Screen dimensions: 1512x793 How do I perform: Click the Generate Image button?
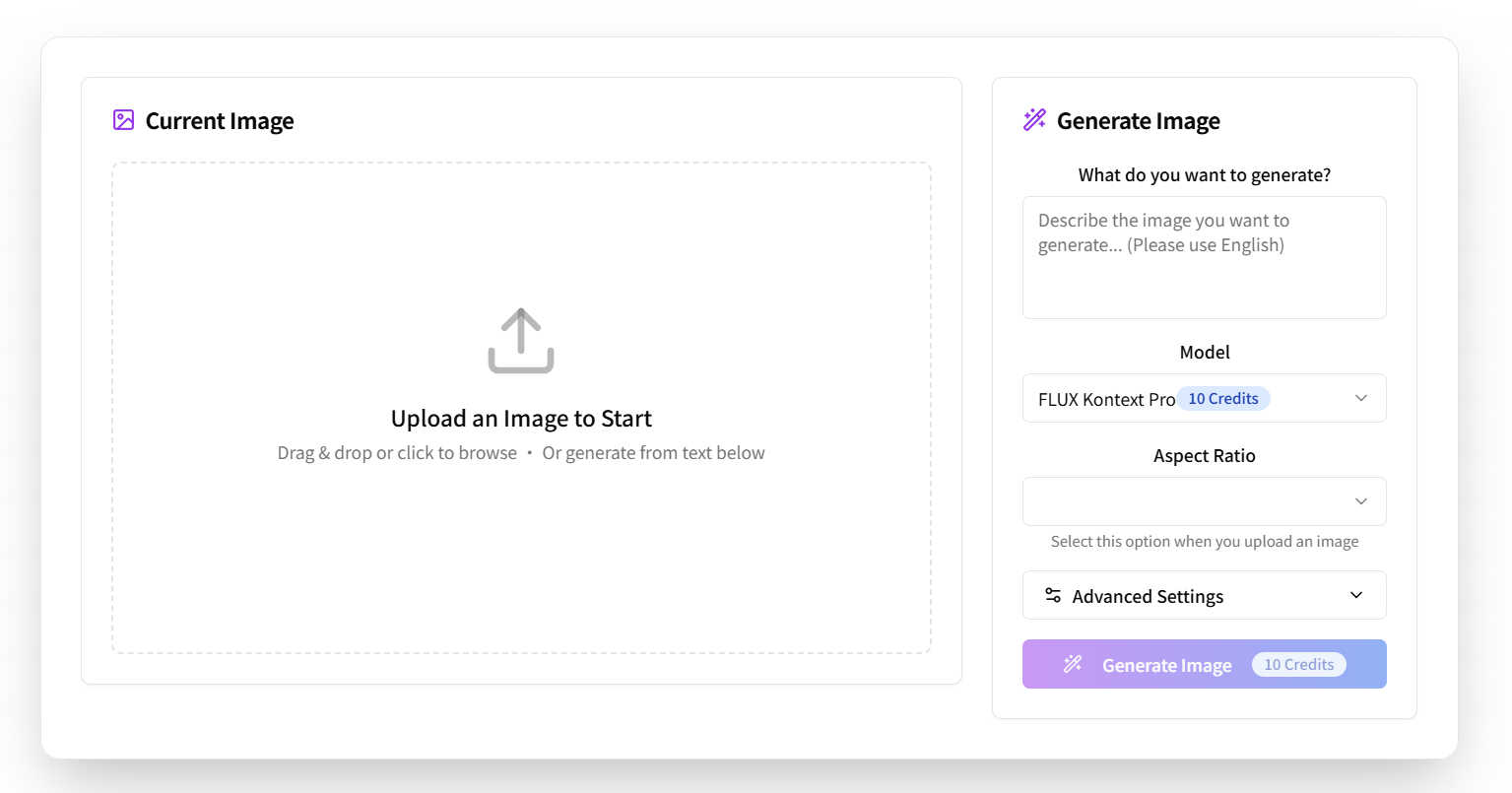1204,663
